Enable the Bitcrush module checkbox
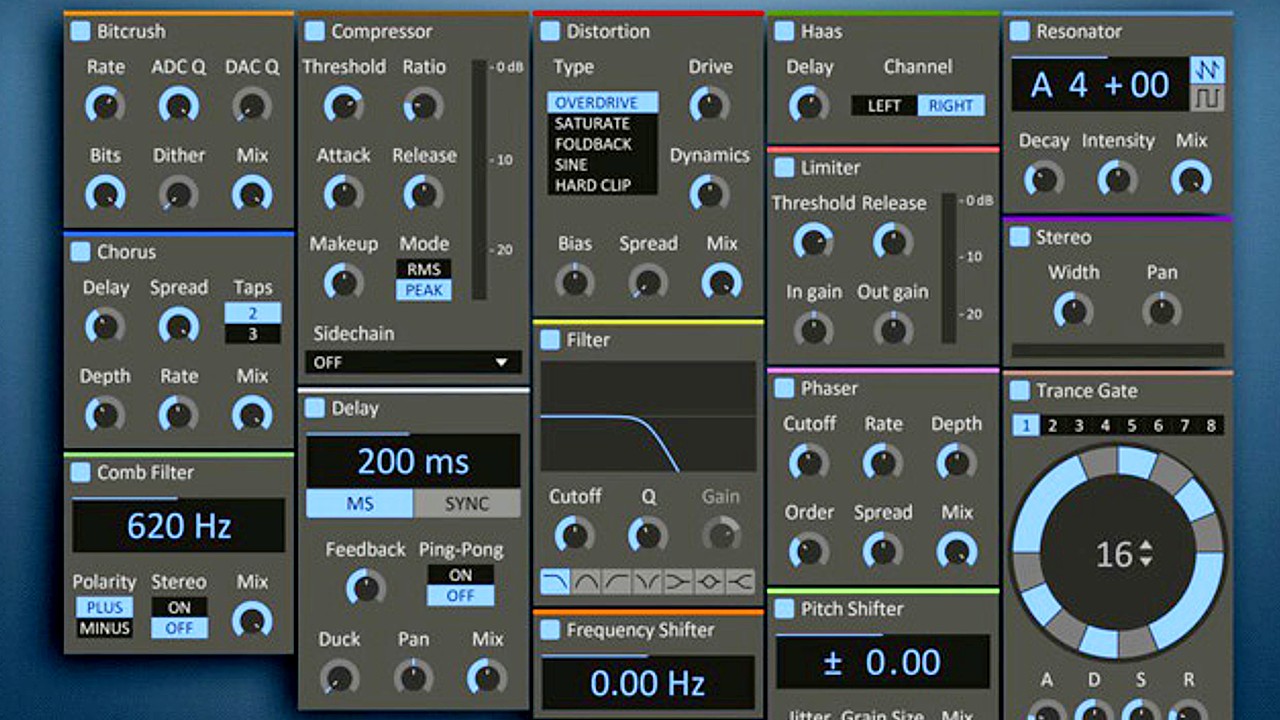This screenshot has height=720, width=1280. pyautogui.click(x=81, y=31)
